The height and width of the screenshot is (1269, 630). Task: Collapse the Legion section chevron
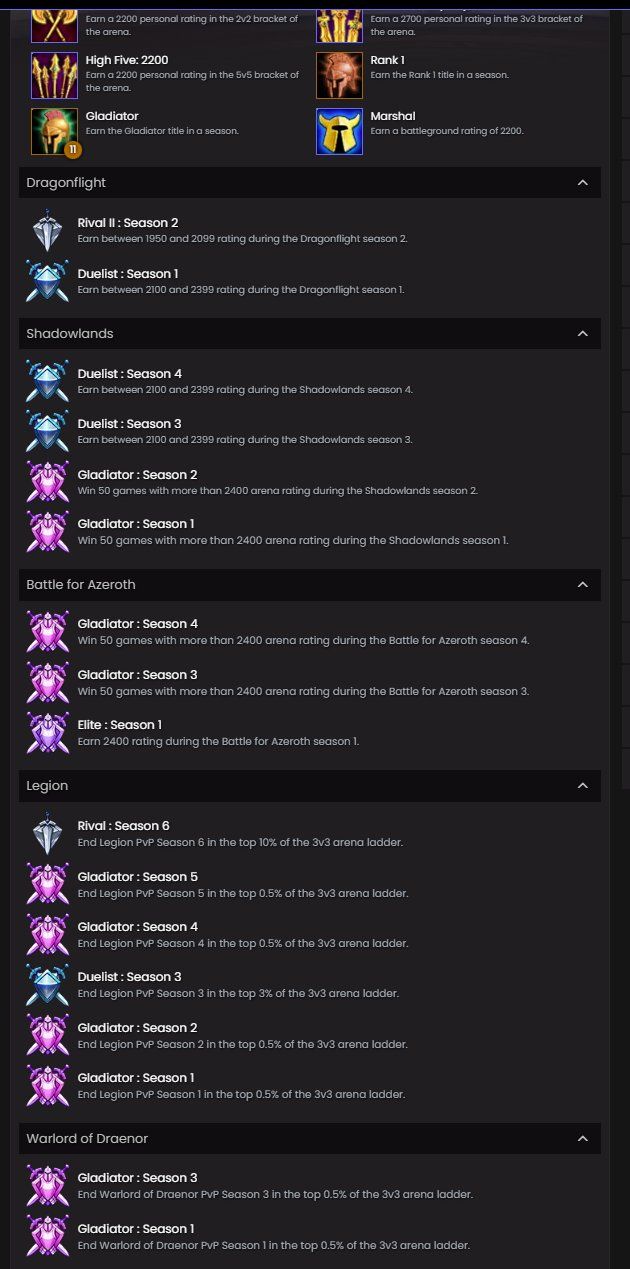tap(583, 786)
